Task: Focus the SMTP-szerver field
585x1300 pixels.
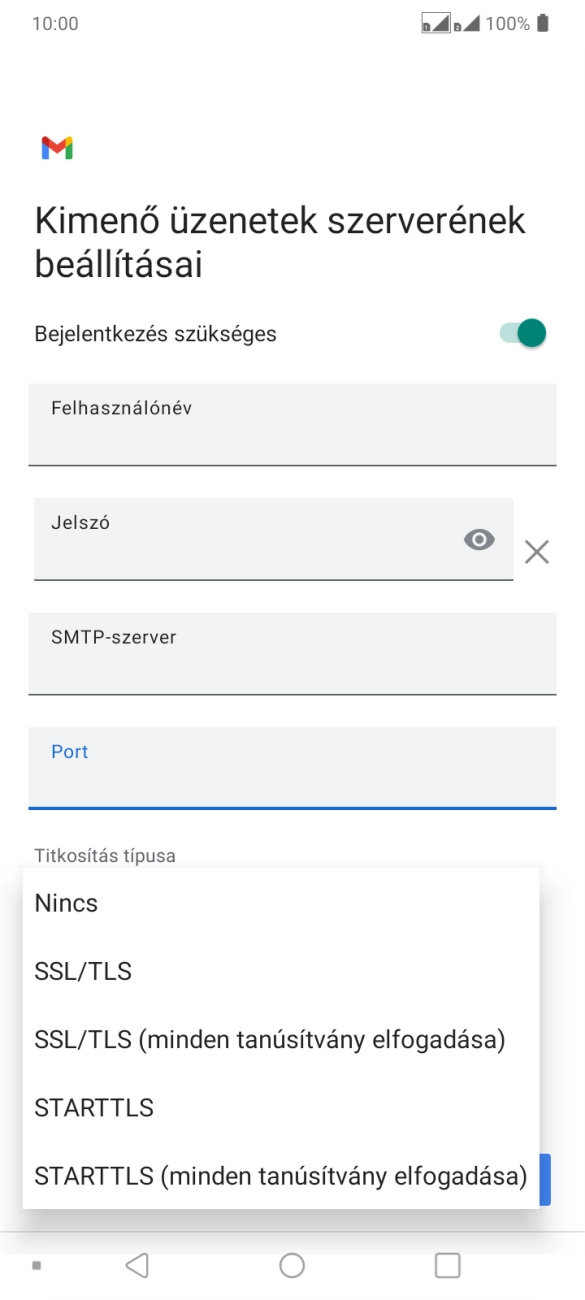Action: [292, 654]
